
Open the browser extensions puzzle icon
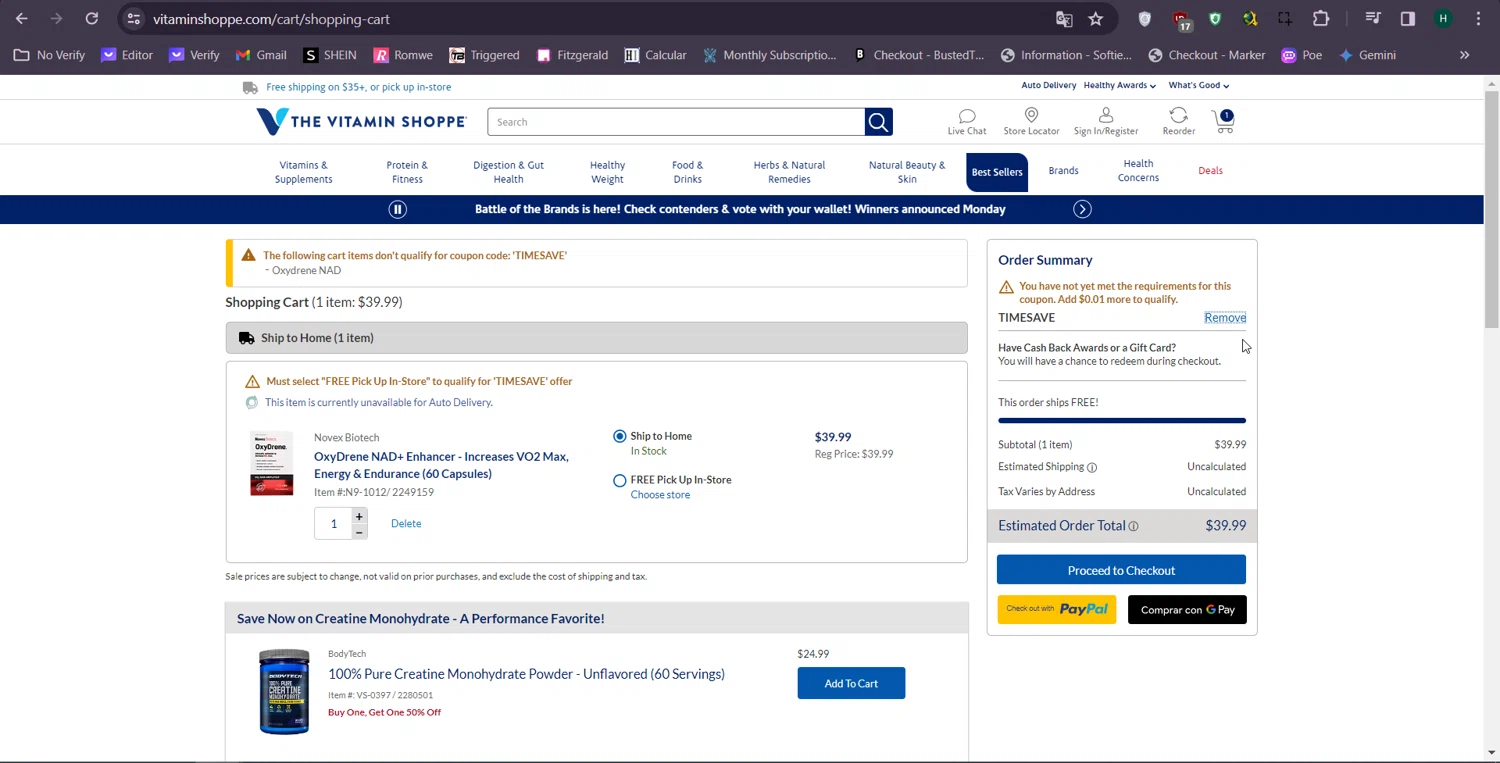1321,19
